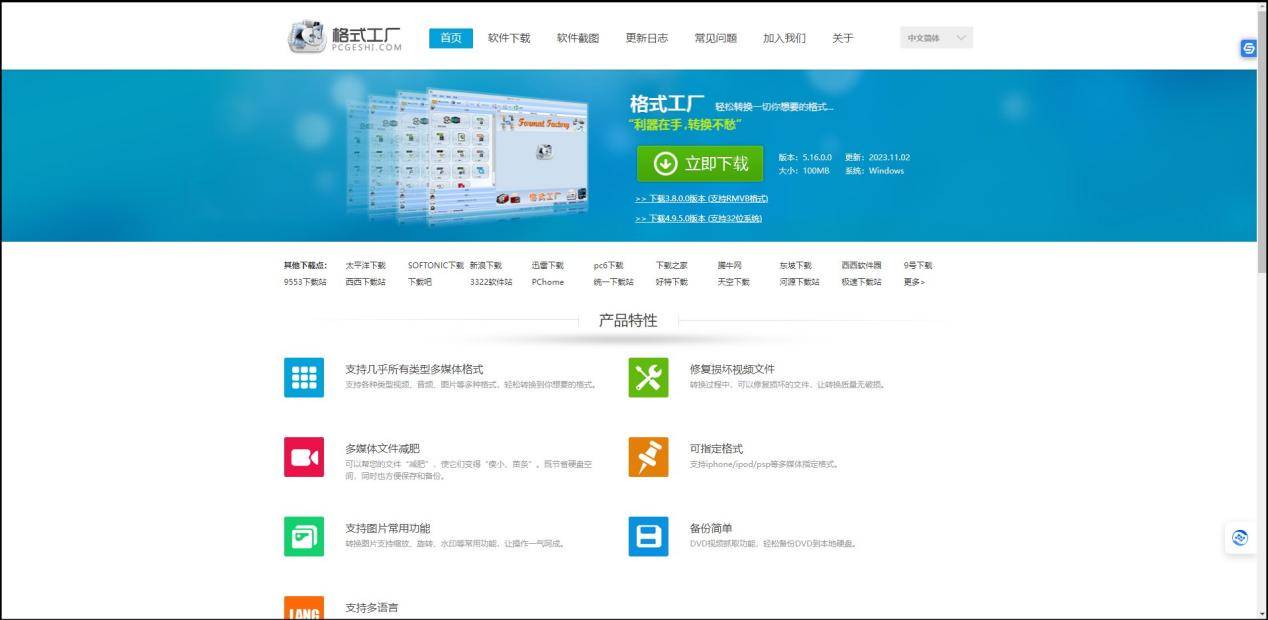The height and width of the screenshot is (620, 1268).
Task: Click the 支持几乎所有类型多媒体格式 heading
Action: pos(414,369)
